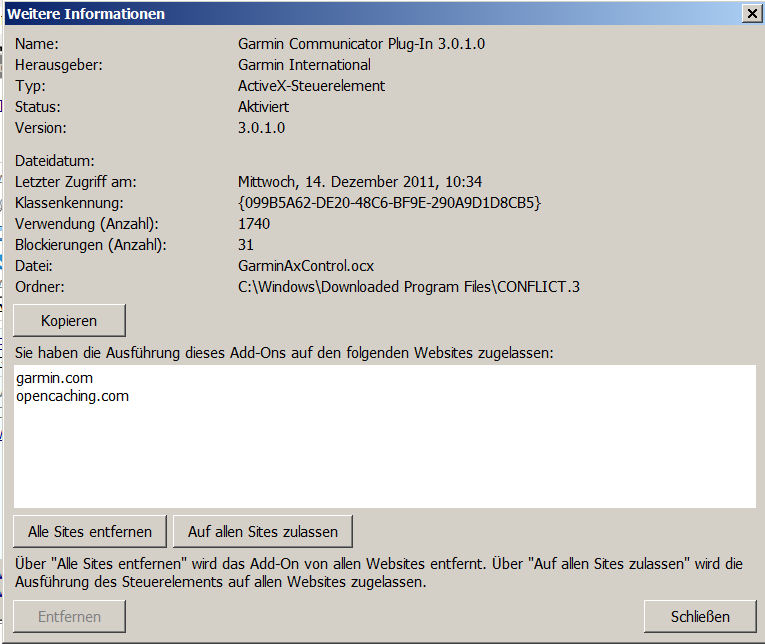Image resolution: width=765 pixels, height=644 pixels.
Task: Close the Weitere Informationen dialog via X
Action: (x=752, y=14)
